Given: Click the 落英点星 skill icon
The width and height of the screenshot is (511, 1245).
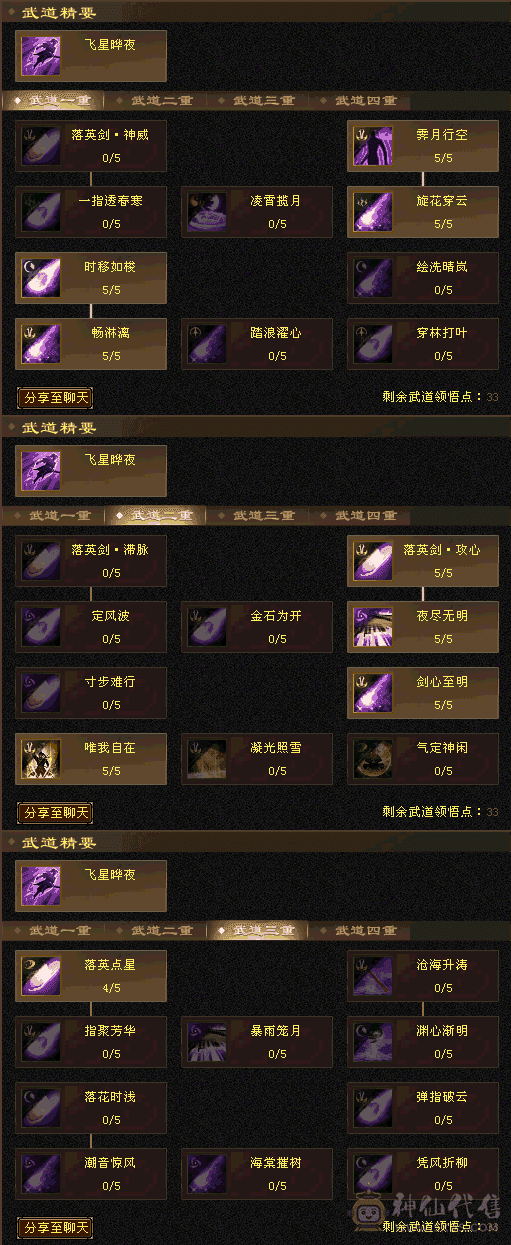Looking at the screenshot, I should pos(41,976).
